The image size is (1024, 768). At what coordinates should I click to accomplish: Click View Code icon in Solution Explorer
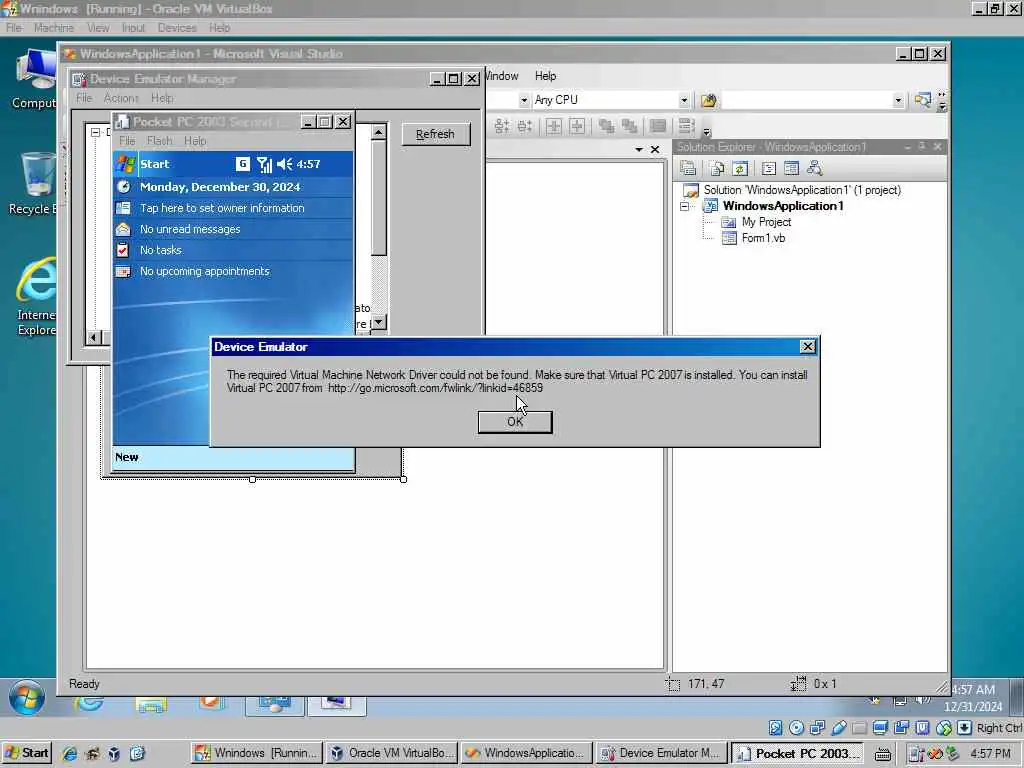click(769, 168)
